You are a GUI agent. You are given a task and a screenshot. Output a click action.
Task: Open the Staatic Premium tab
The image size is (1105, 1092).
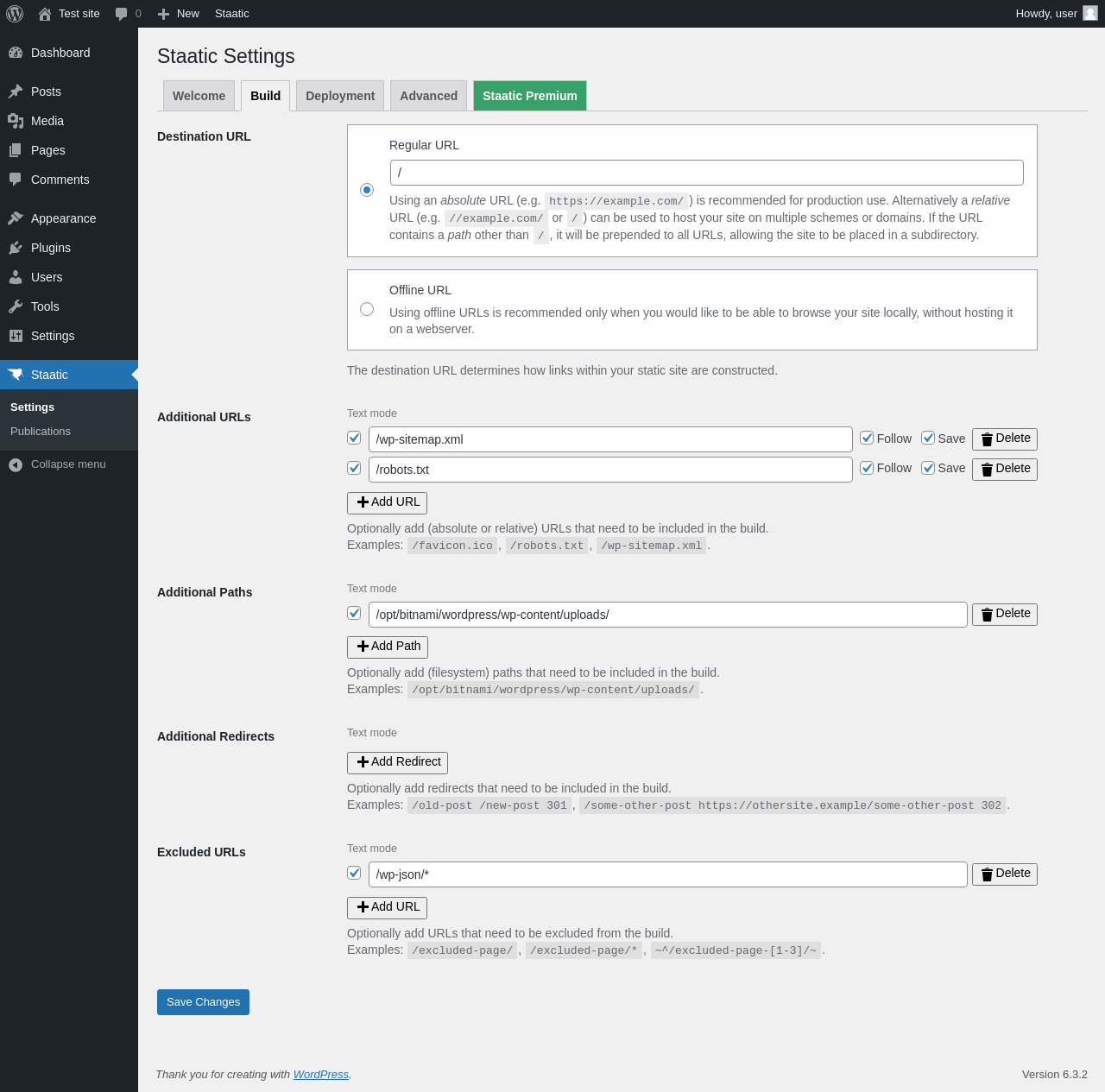[x=530, y=96]
